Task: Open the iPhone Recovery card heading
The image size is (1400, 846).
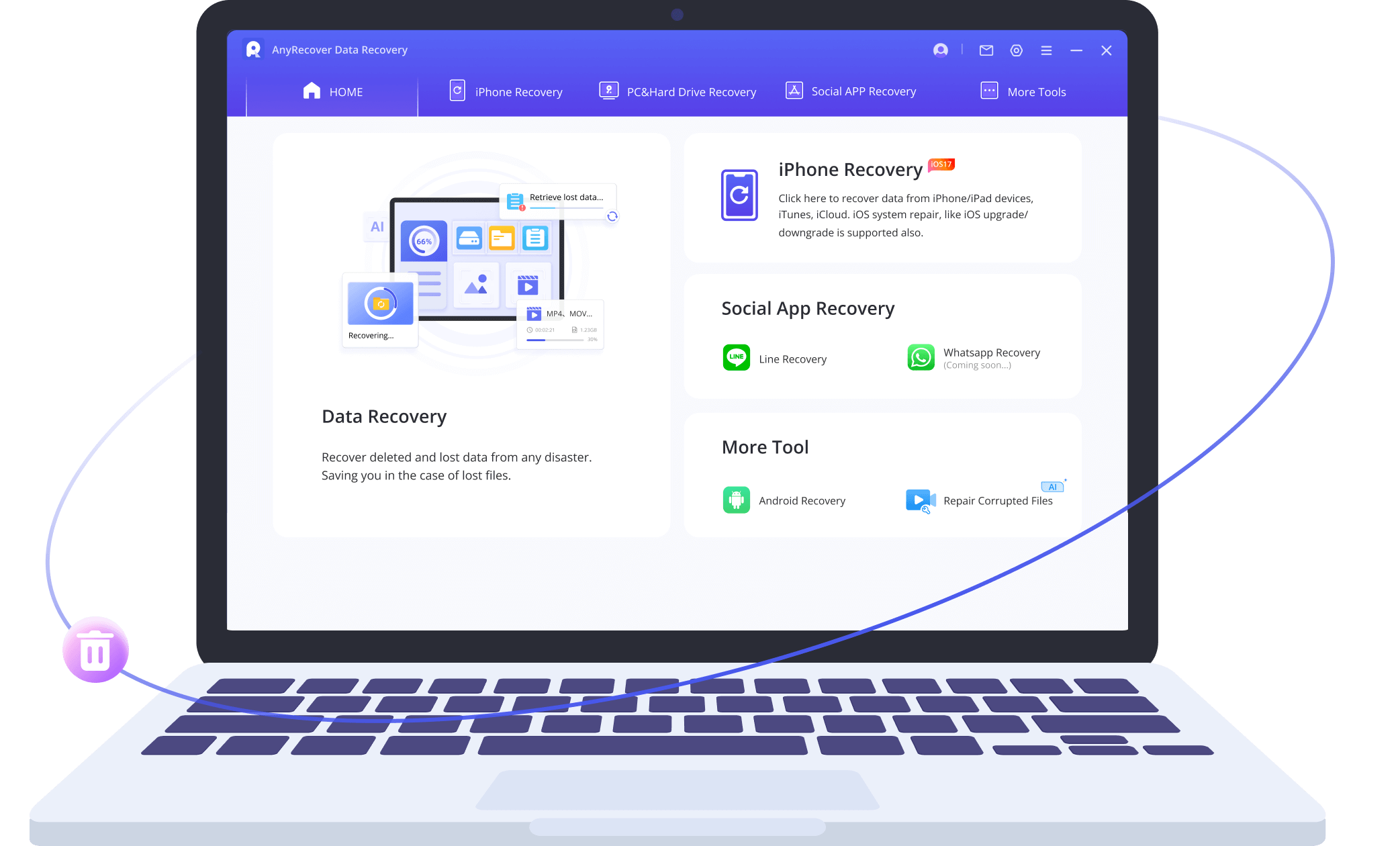Action: (x=850, y=170)
